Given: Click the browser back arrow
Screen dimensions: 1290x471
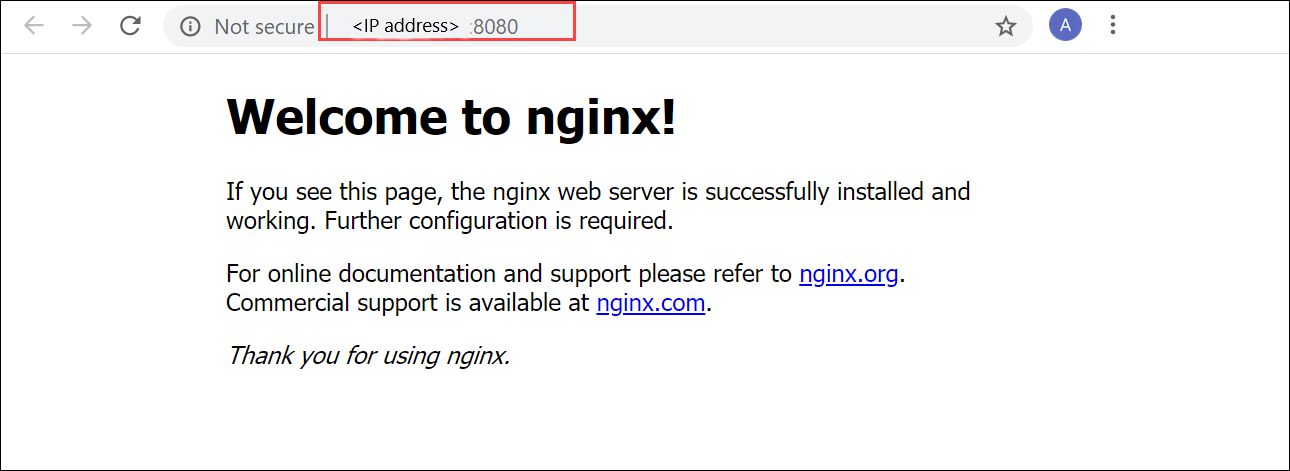Looking at the screenshot, I should coord(34,26).
